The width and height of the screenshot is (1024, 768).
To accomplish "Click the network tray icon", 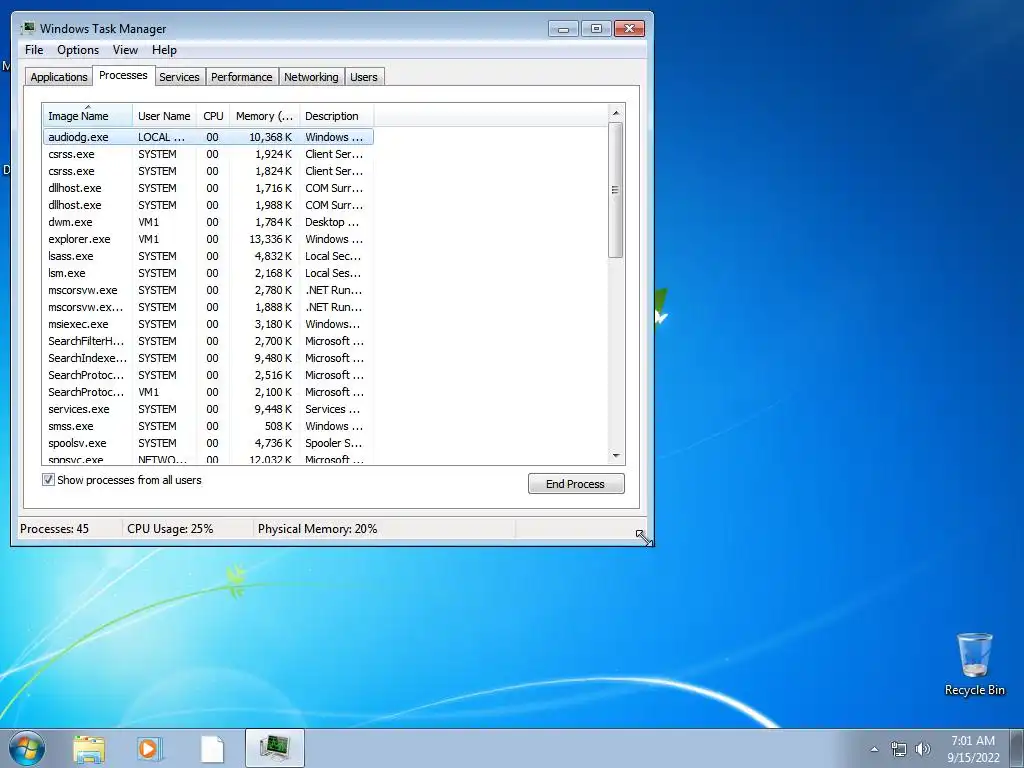I will coord(899,749).
